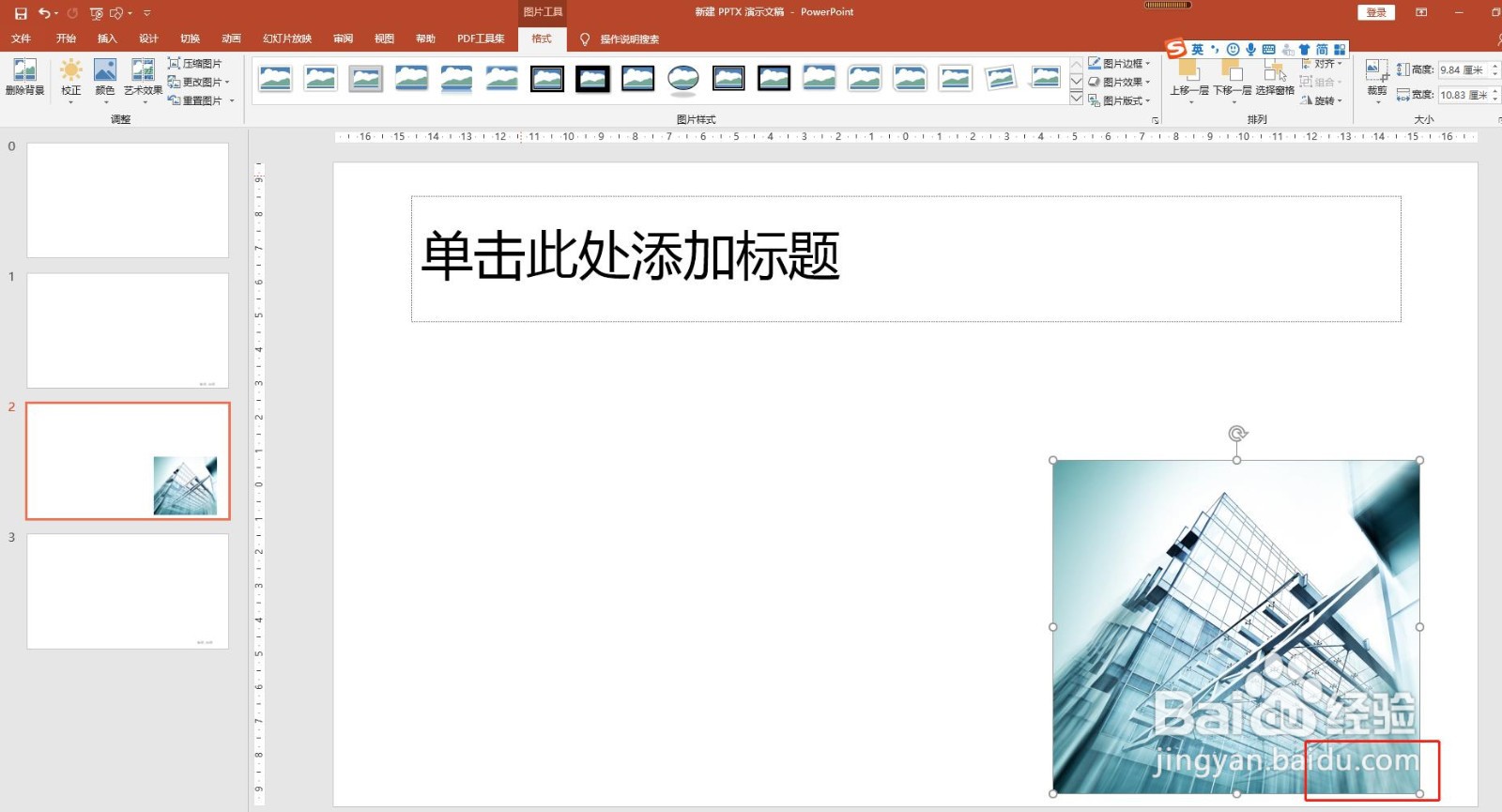Increase picture width using the stepper up arrow
This screenshot has width=1502, height=812.
1495,90
